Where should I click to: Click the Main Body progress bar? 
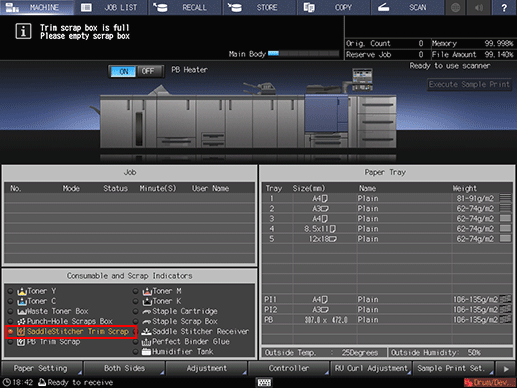tap(303, 54)
